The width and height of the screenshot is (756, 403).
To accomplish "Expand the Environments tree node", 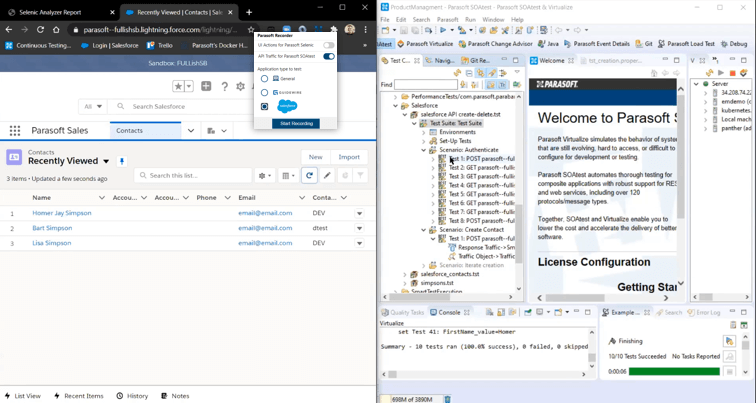I will pyautogui.click(x=424, y=132).
